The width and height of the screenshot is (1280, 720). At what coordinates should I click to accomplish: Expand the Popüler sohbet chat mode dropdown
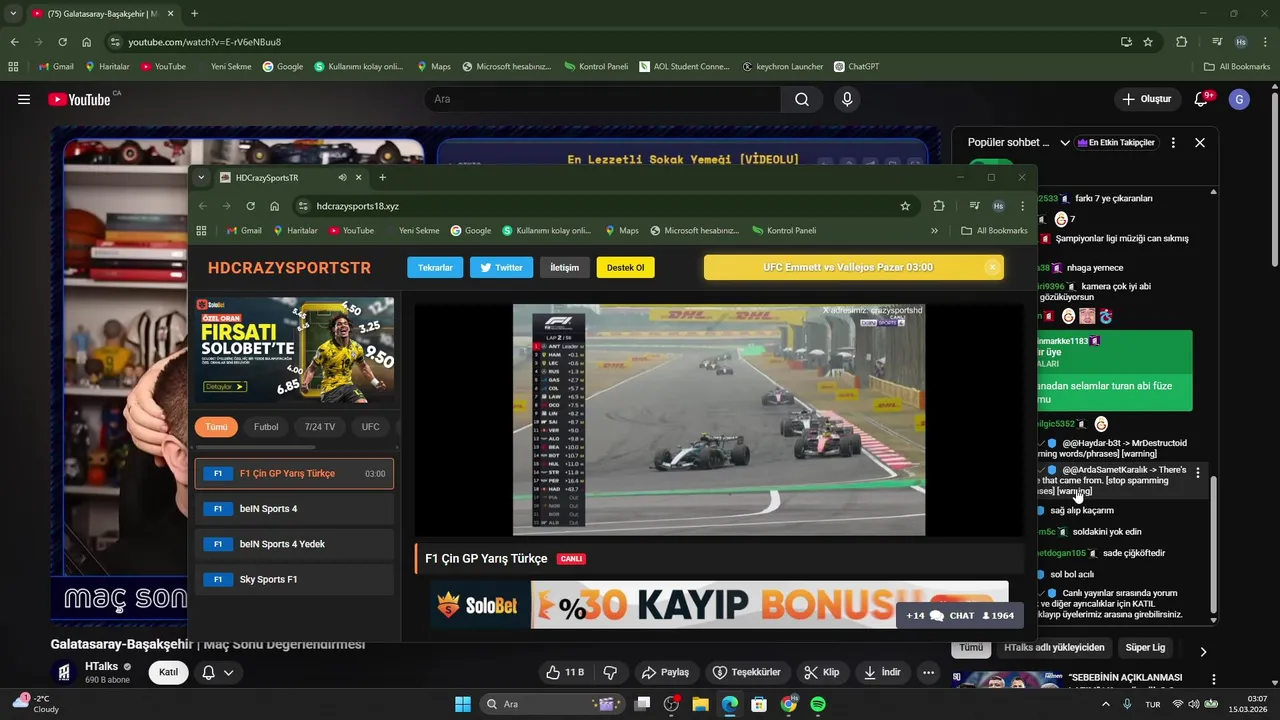[1065, 143]
